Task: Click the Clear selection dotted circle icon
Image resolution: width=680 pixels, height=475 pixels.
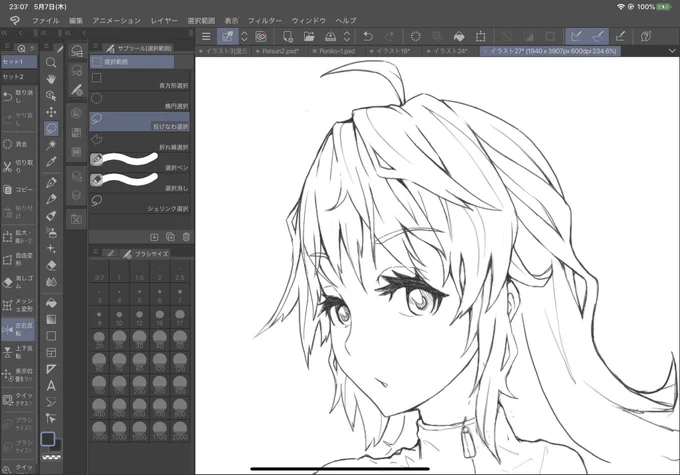Action: pos(415,37)
